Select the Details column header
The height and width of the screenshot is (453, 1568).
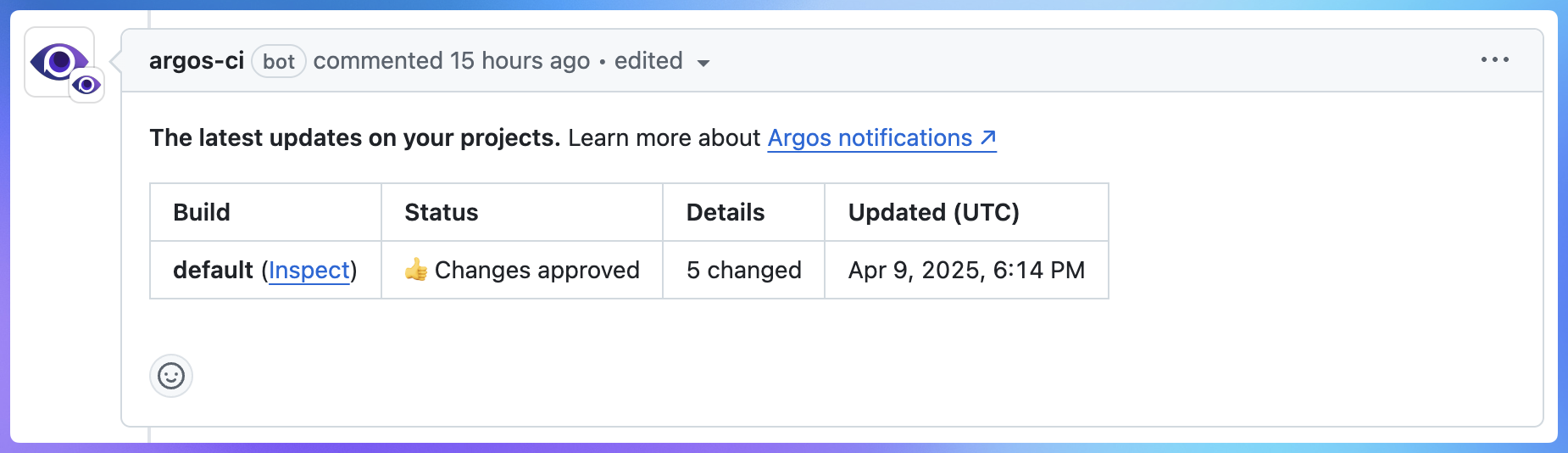point(743,212)
